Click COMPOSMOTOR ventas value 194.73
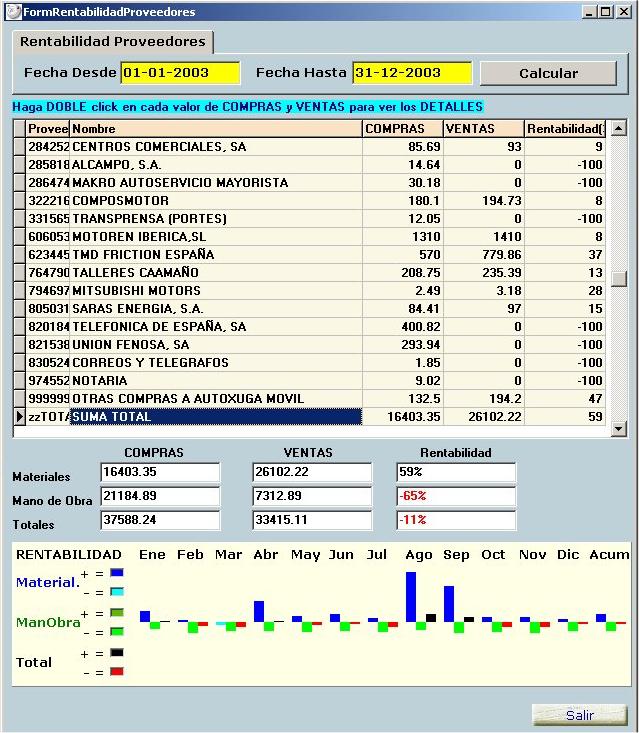 coord(483,201)
